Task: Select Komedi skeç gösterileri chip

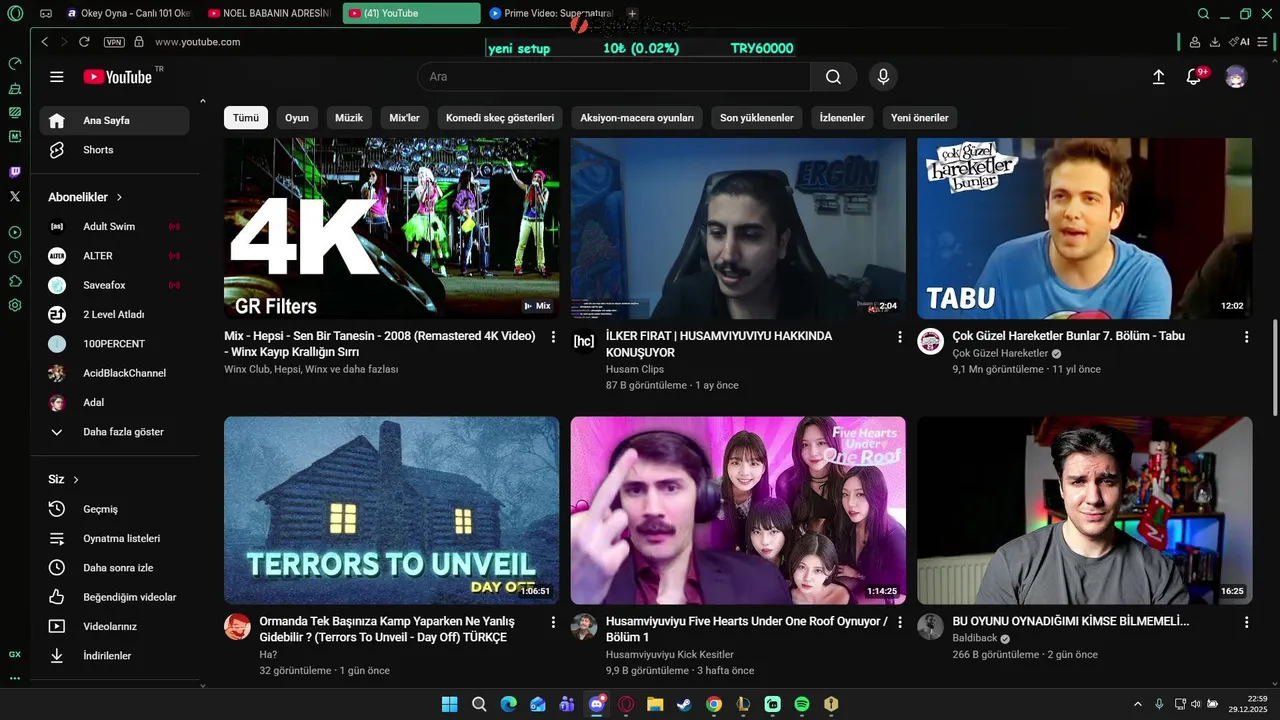Action: click(x=500, y=118)
